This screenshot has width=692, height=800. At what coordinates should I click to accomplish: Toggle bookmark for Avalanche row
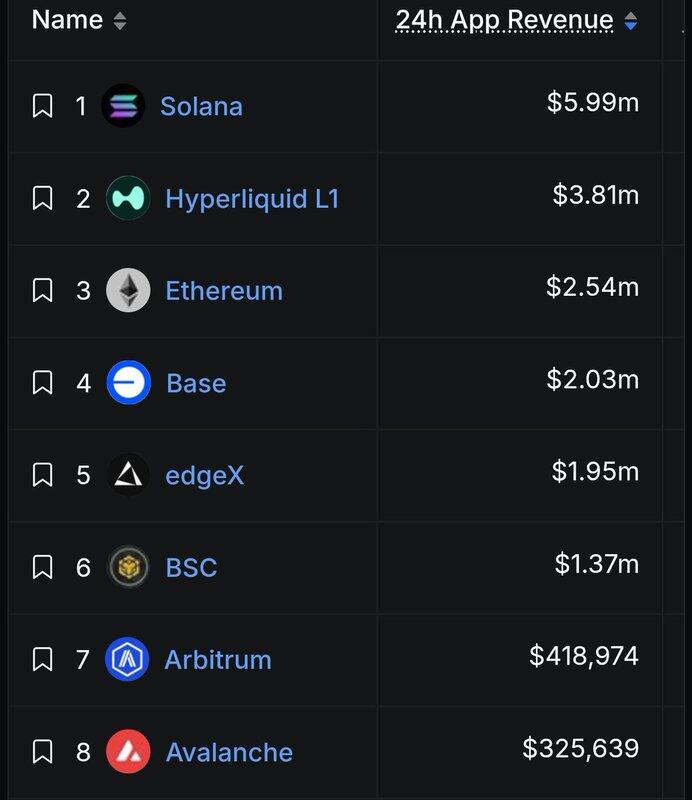(x=42, y=752)
